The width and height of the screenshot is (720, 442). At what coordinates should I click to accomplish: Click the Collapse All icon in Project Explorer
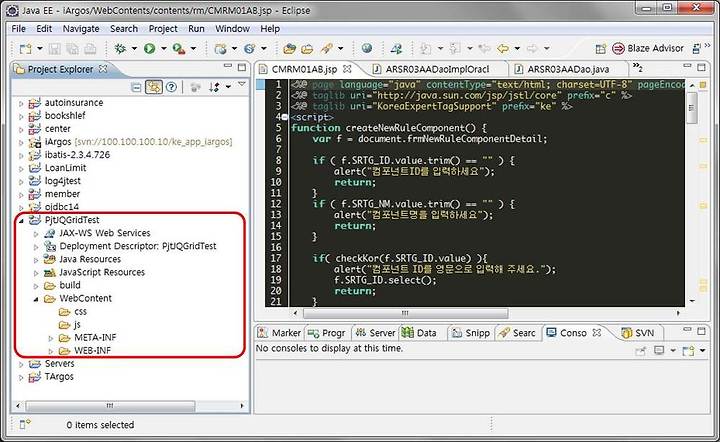coord(136,87)
